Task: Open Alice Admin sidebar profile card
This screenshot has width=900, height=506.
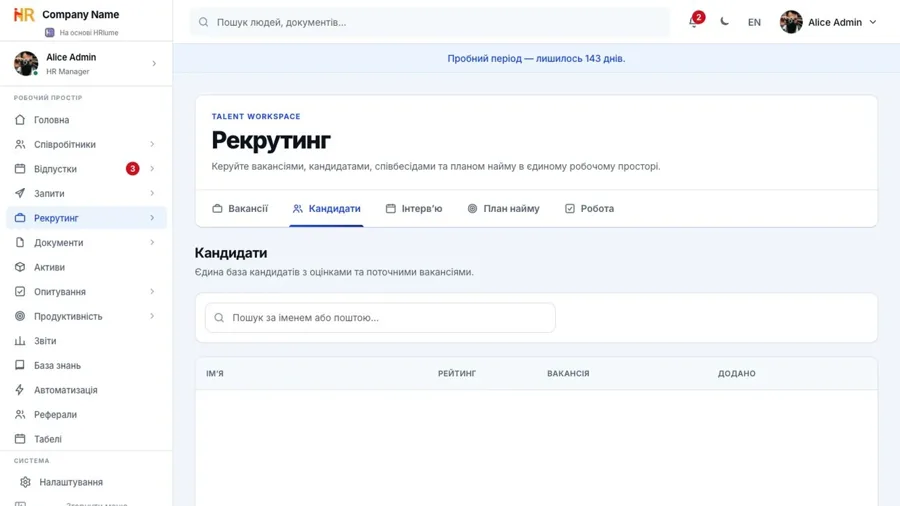Action: pyautogui.click(x=86, y=64)
